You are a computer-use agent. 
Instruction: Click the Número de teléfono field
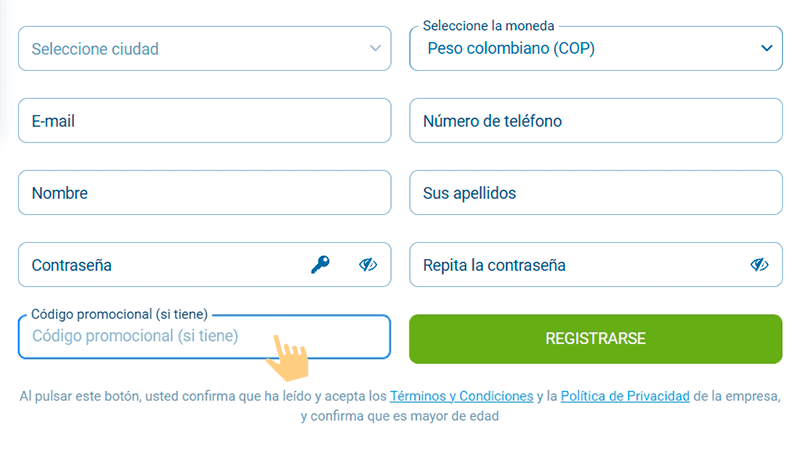(x=595, y=121)
